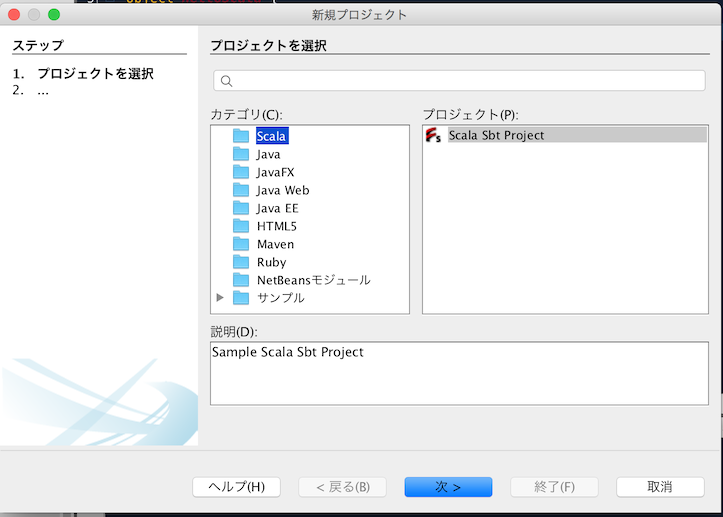
Task: Click the Ruby folder icon
Action: click(240, 262)
